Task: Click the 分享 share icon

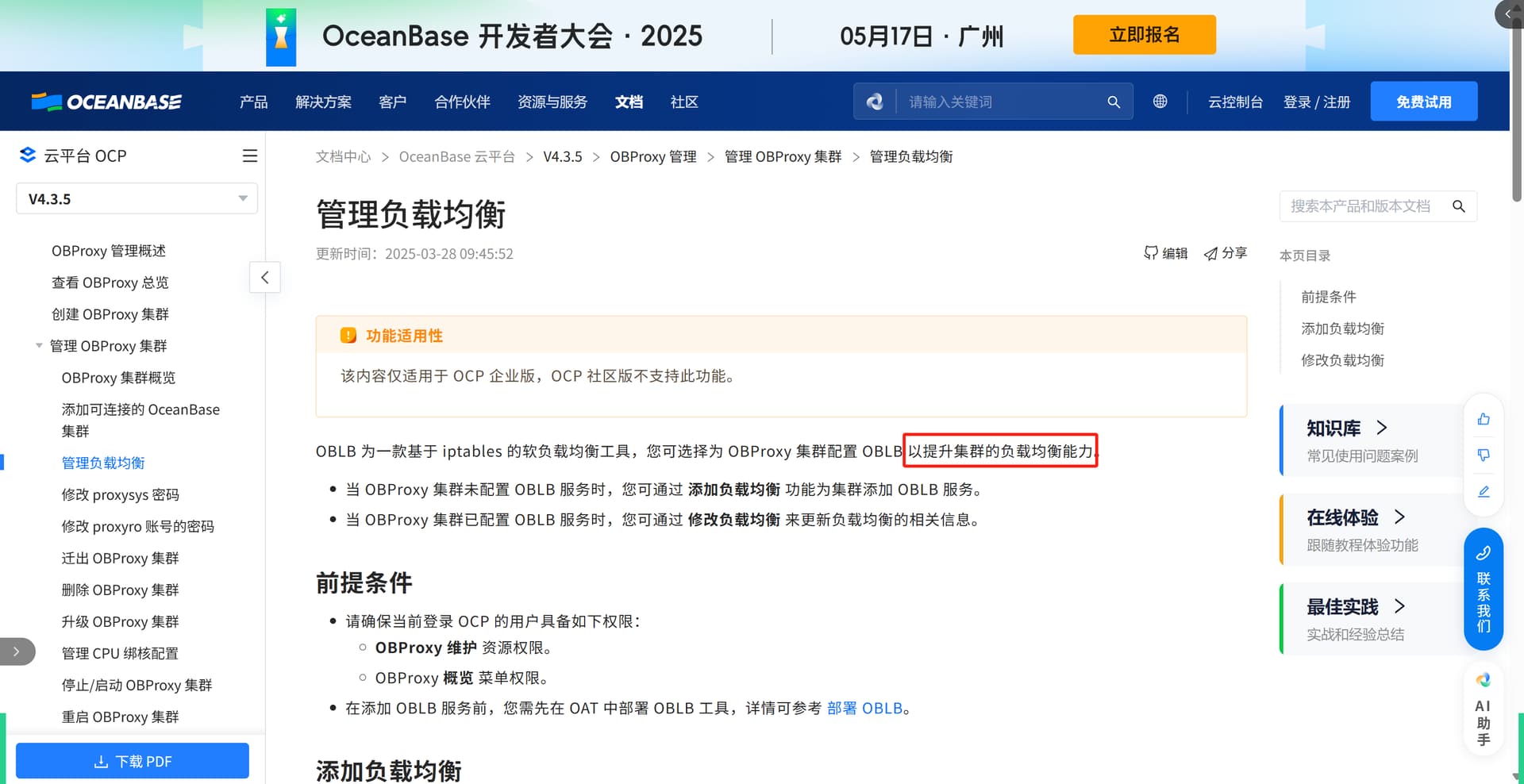Action: [x=1210, y=253]
